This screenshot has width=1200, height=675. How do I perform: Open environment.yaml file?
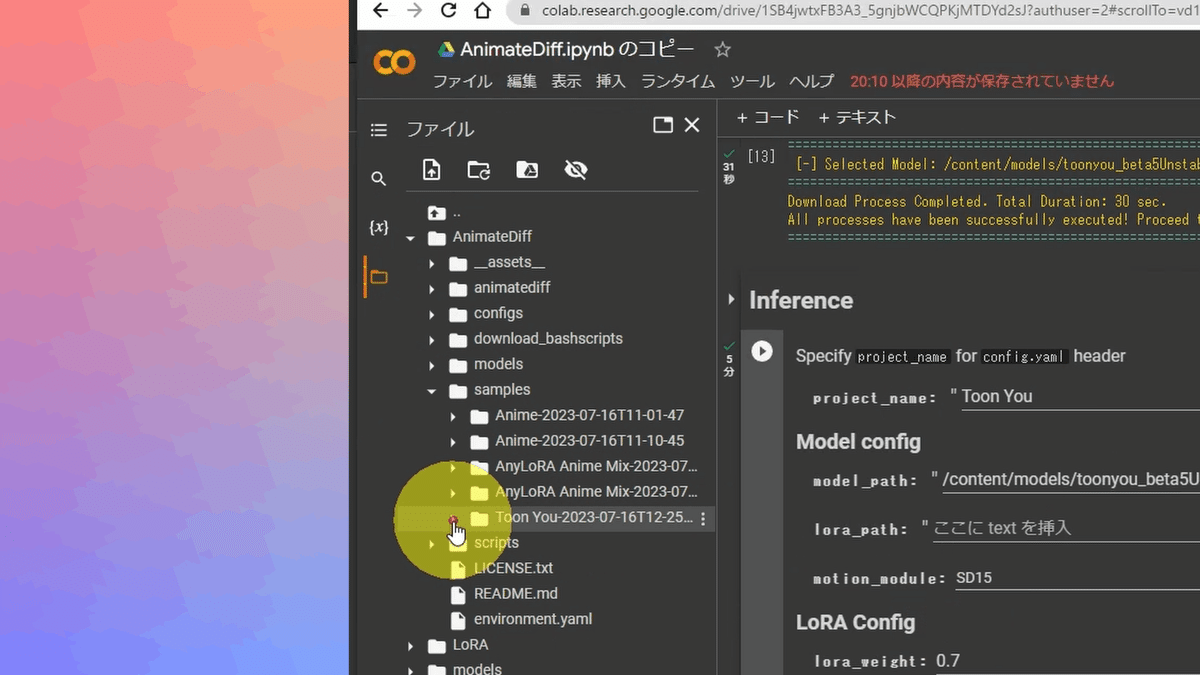point(533,619)
